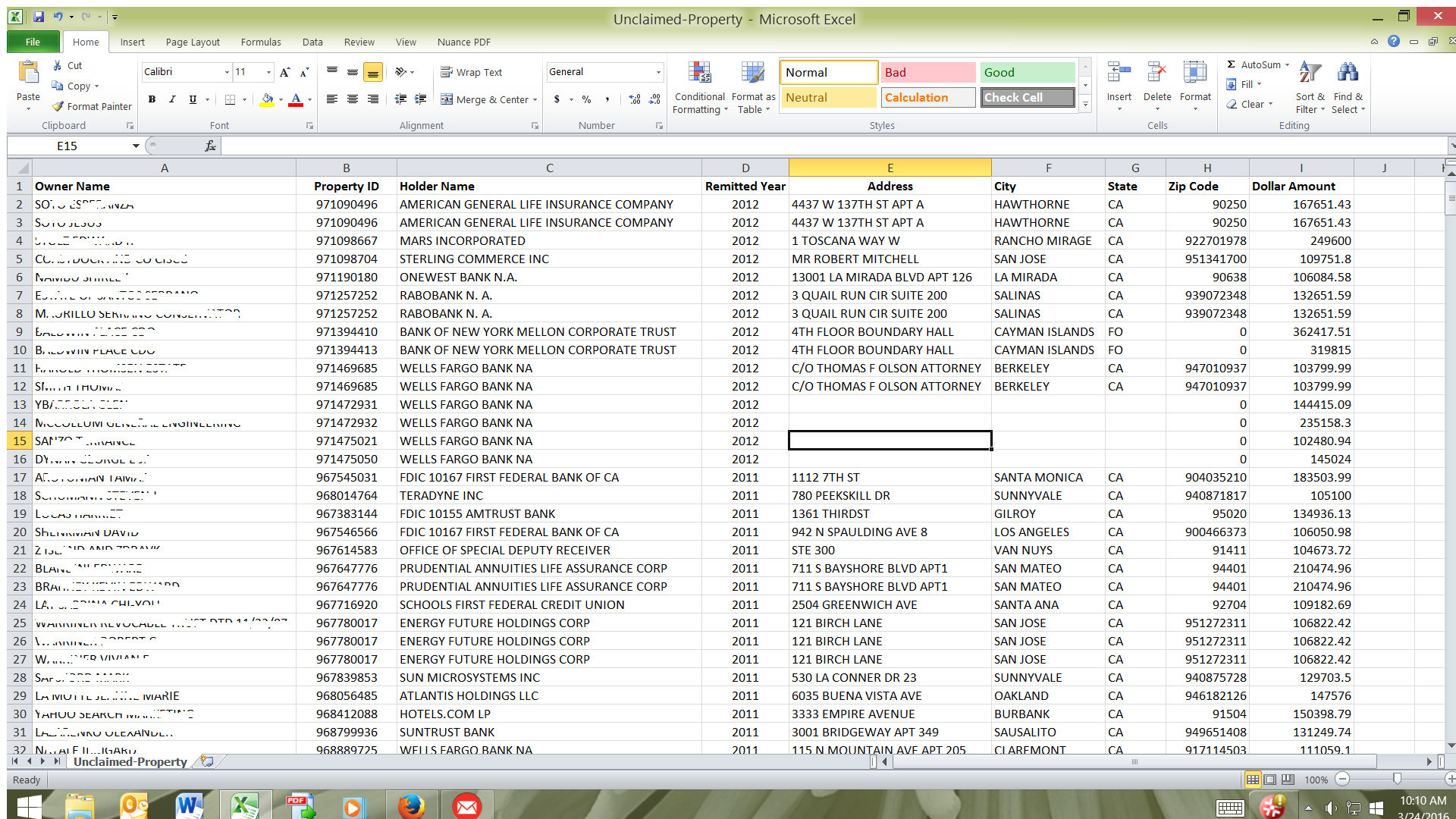Switch to the Insert tab
The image size is (1456, 819).
click(132, 42)
